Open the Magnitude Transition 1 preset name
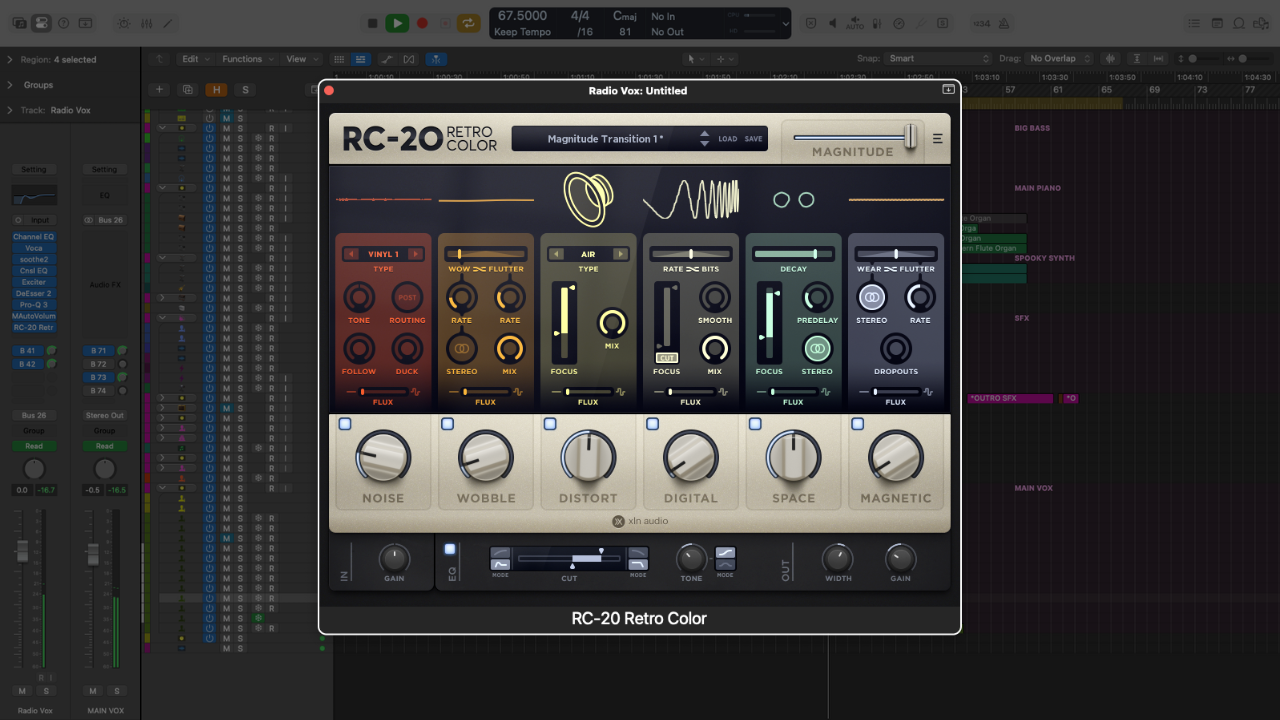1280x720 pixels. click(x=605, y=139)
